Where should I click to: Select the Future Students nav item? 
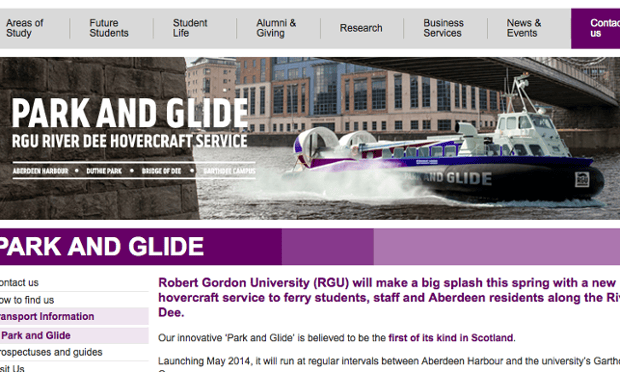[x=109, y=28]
